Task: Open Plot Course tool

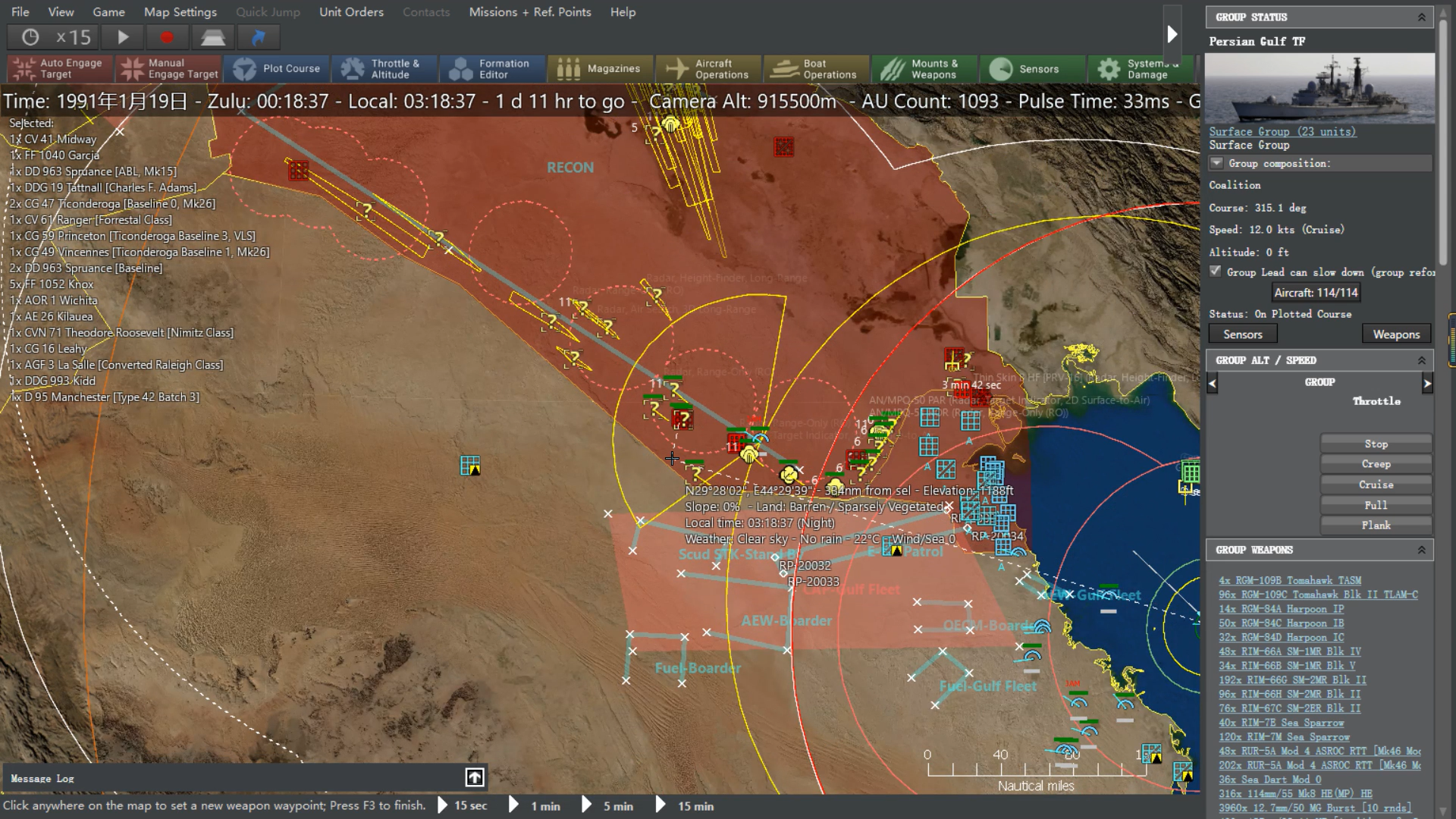Action: point(276,69)
